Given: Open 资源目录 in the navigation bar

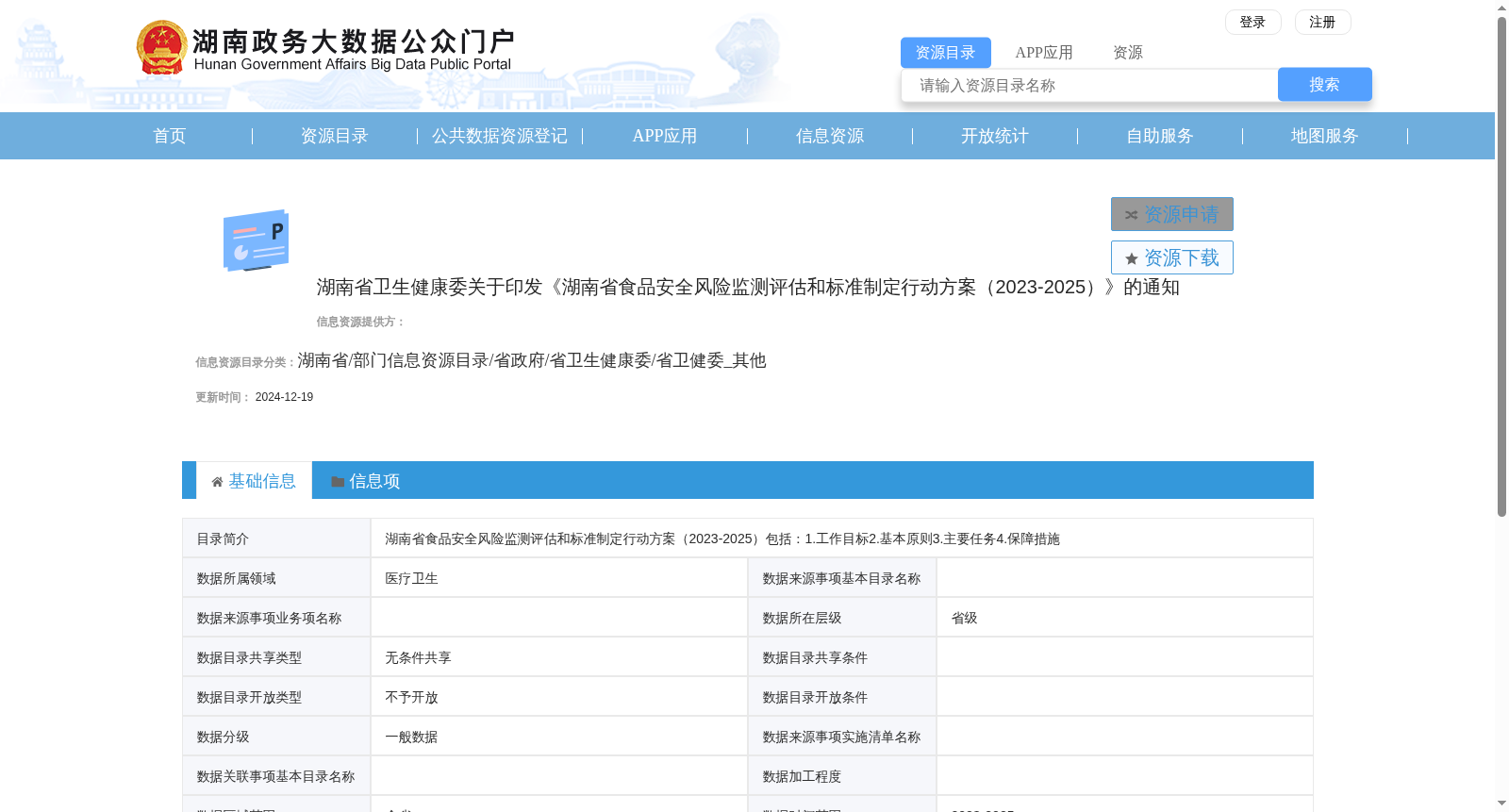Looking at the screenshot, I should click(x=335, y=136).
